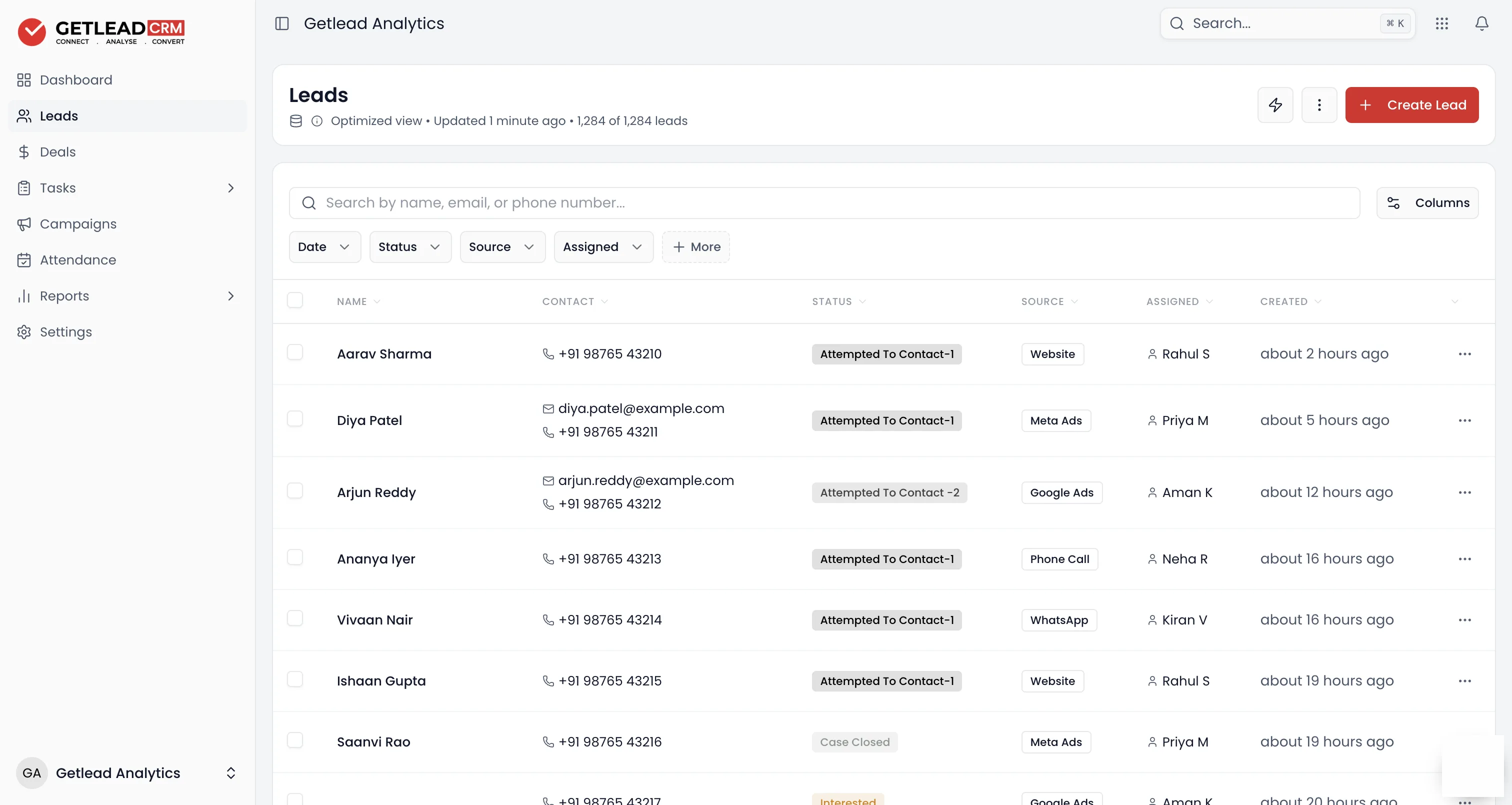1512x805 pixels.
Task: Select Vivaan Nair's row checkbox
Action: tap(294, 618)
